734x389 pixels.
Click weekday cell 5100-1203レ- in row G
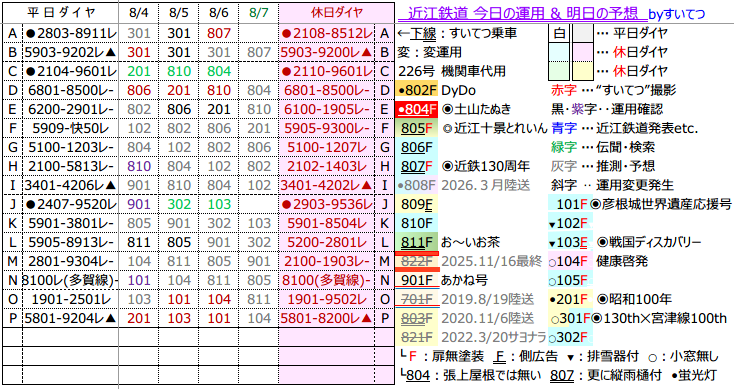pos(70,147)
